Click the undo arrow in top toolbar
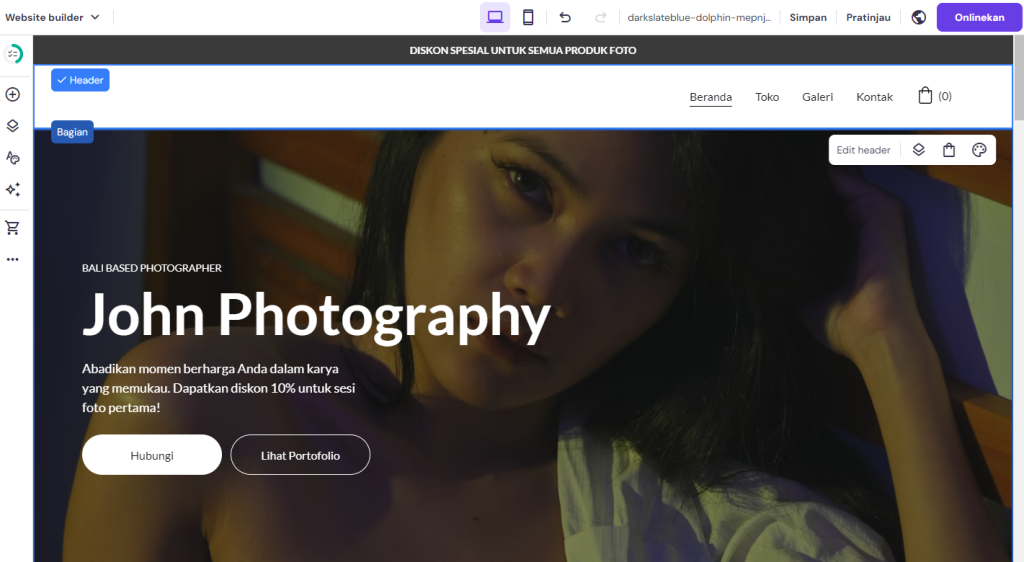1024x562 pixels. 565,17
